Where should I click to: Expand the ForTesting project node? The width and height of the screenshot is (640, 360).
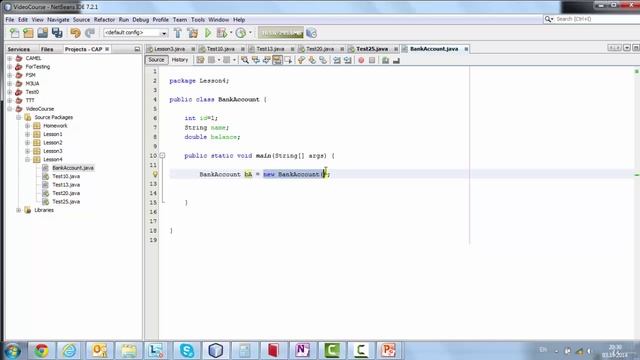[10, 67]
